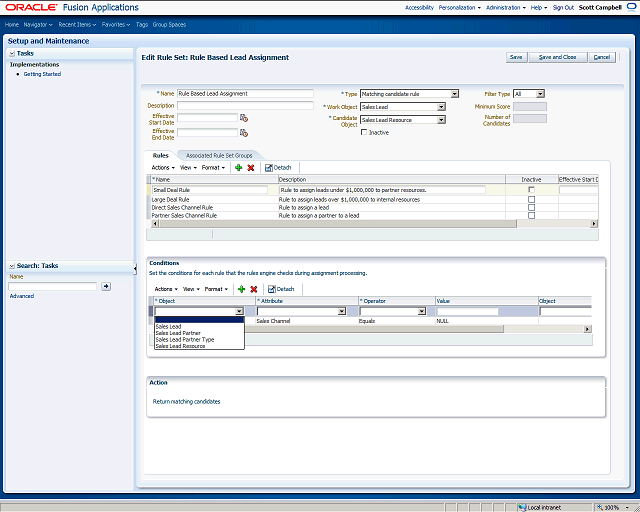Cancel editing the rule set
This screenshot has height=512, width=640.
coord(602,57)
